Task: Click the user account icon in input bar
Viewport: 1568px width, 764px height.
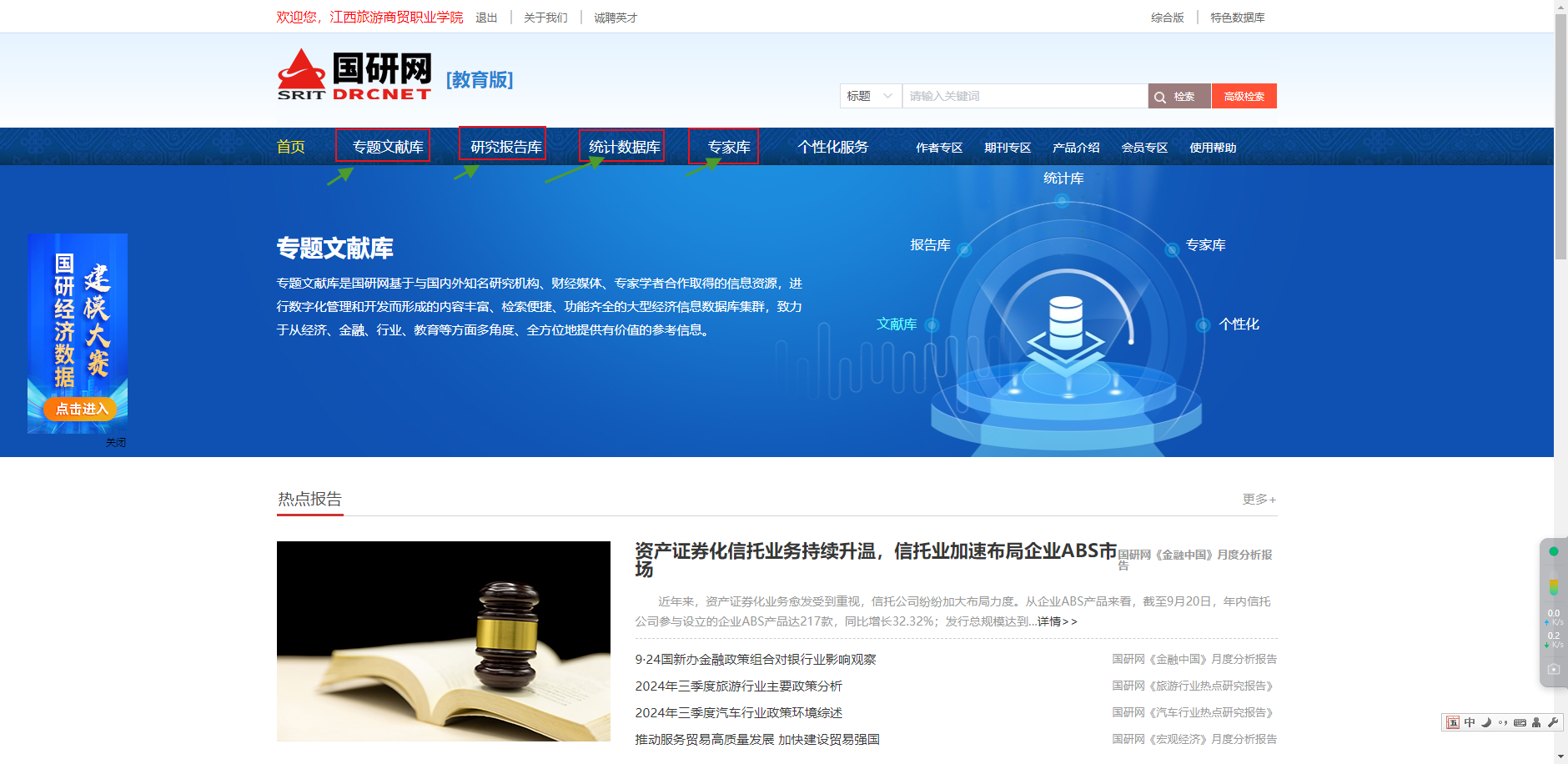Action: [x=1536, y=722]
